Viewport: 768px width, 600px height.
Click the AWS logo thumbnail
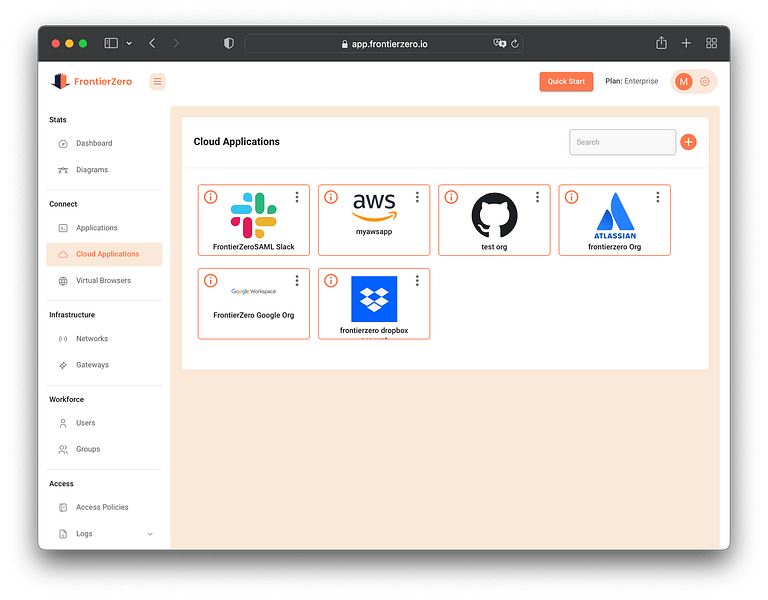click(374, 207)
